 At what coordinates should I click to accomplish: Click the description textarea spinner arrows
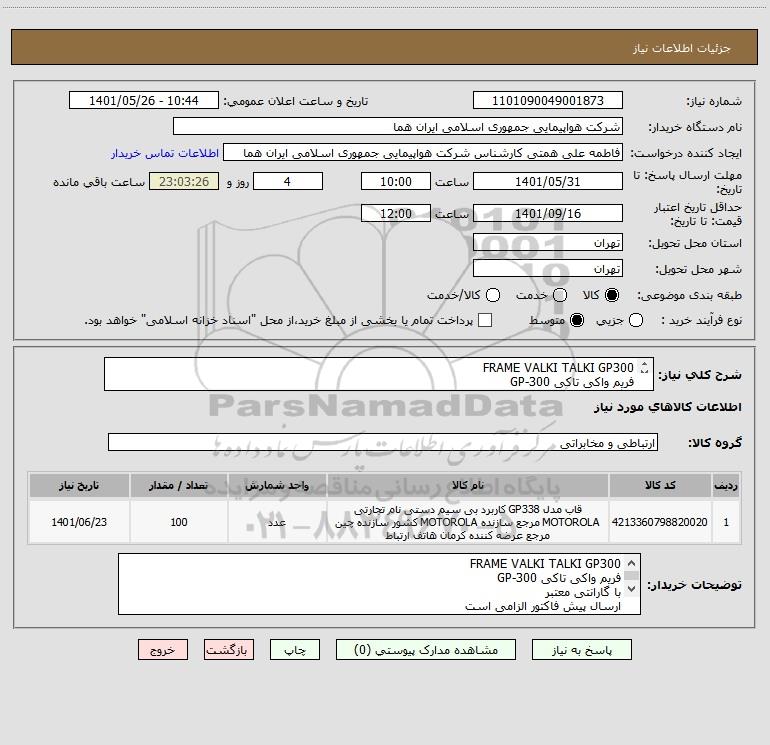coord(644,367)
